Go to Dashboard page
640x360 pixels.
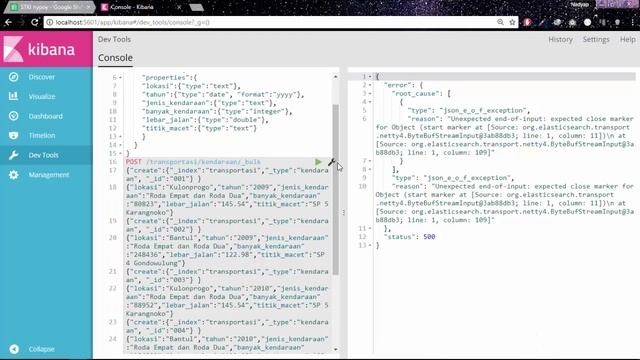point(46,116)
